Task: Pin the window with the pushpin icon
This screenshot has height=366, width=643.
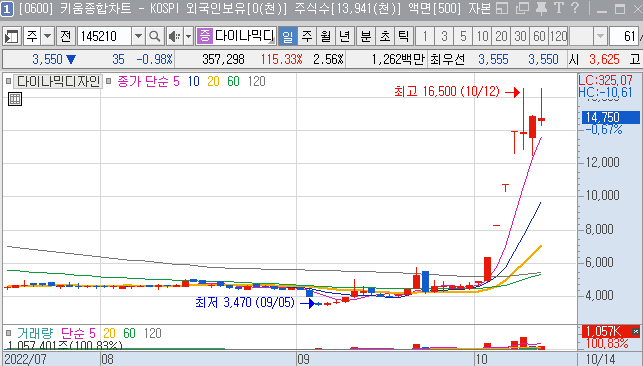Action: (541, 8)
